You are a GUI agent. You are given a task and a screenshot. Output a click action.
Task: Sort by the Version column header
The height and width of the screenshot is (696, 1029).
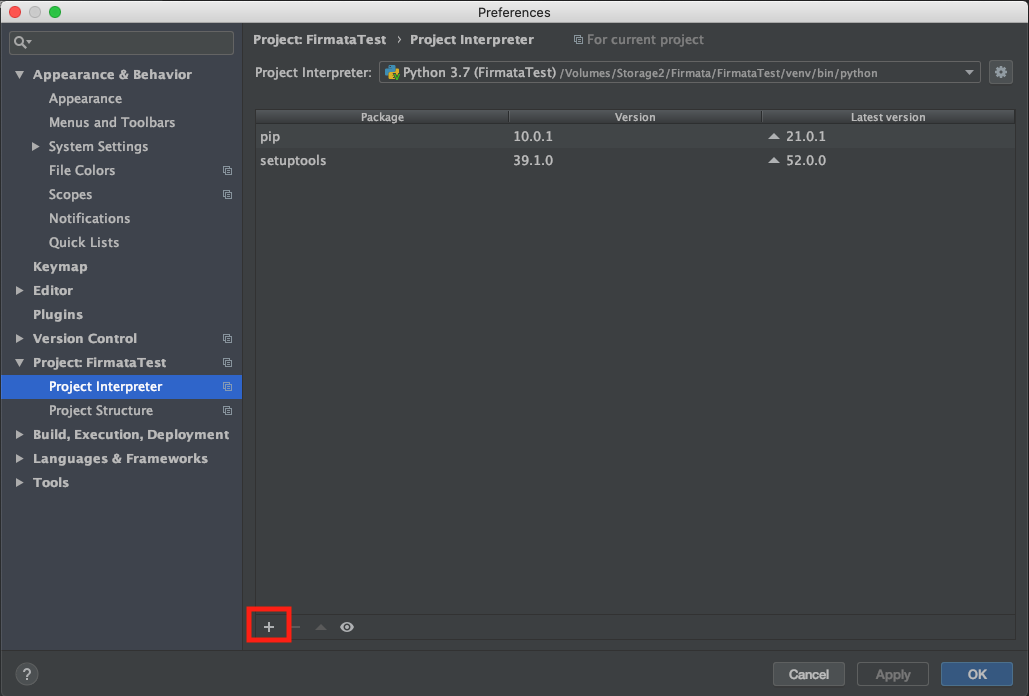pyautogui.click(x=635, y=117)
